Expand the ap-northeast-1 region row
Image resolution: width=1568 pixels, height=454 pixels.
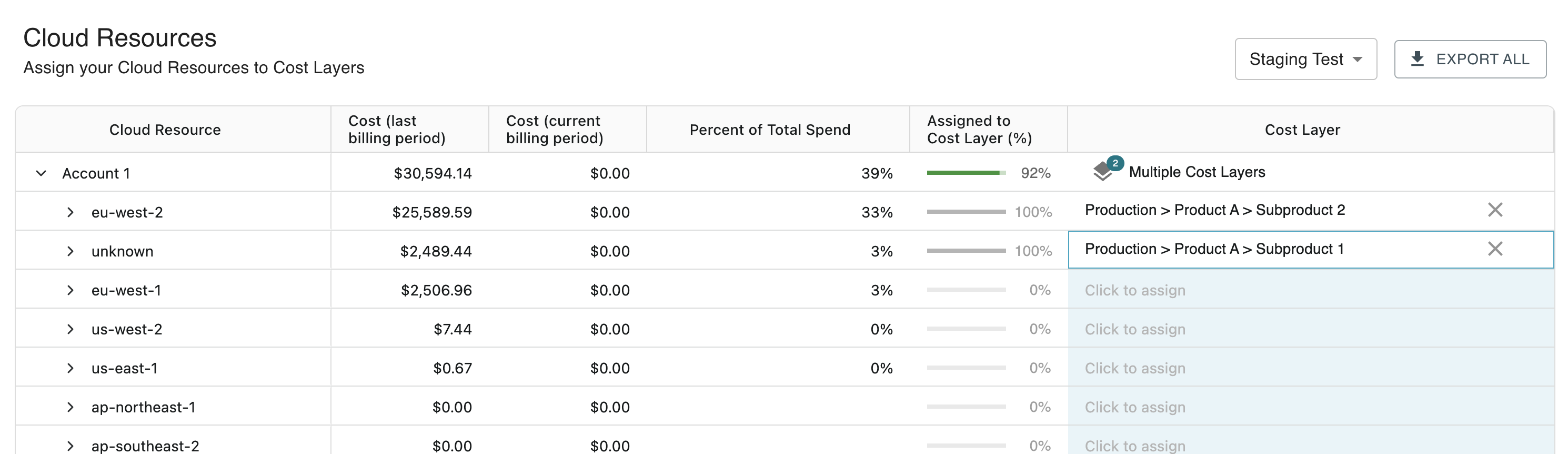click(71, 408)
